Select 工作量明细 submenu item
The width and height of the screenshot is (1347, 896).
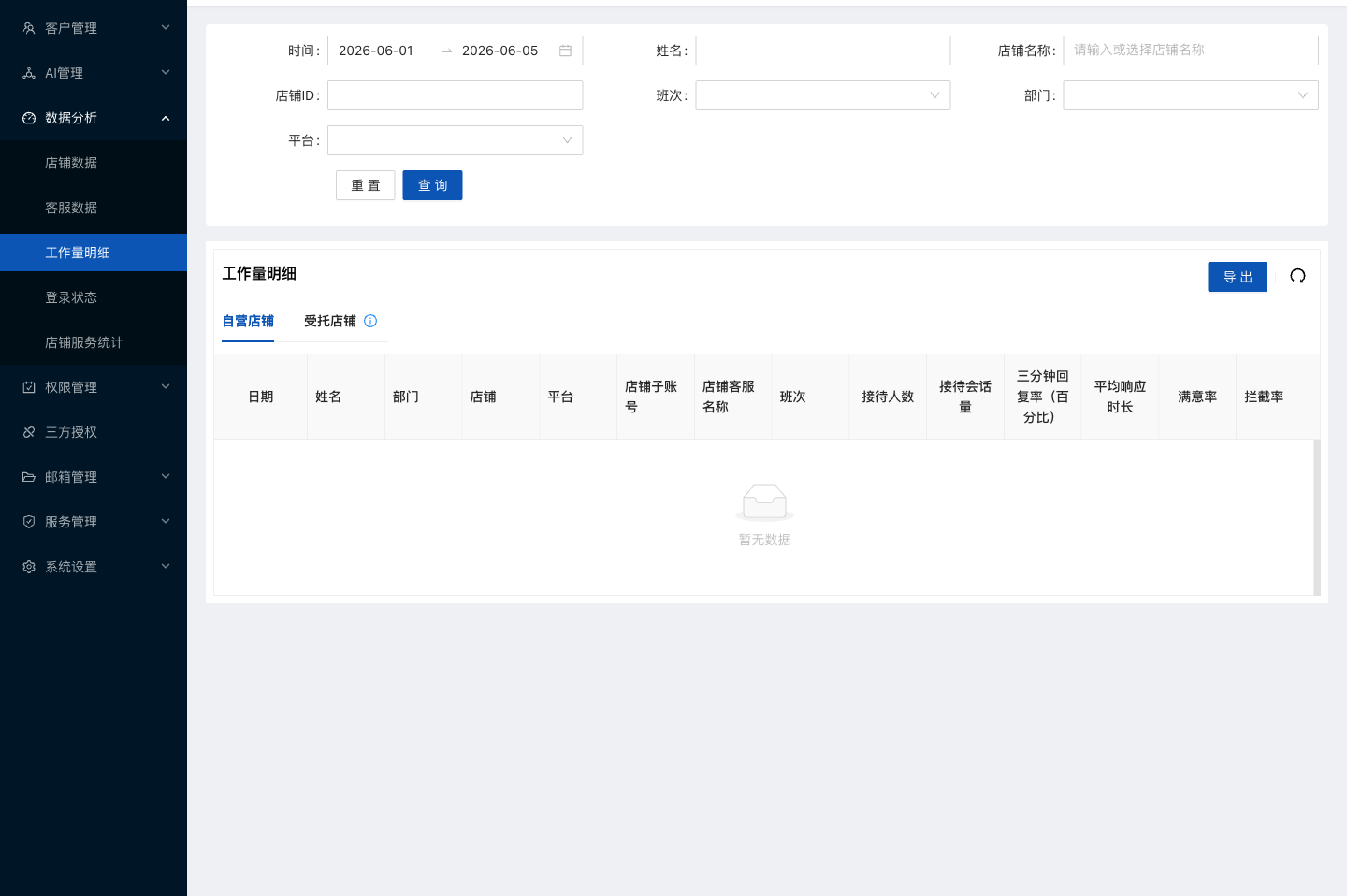click(x=94, y=253)
